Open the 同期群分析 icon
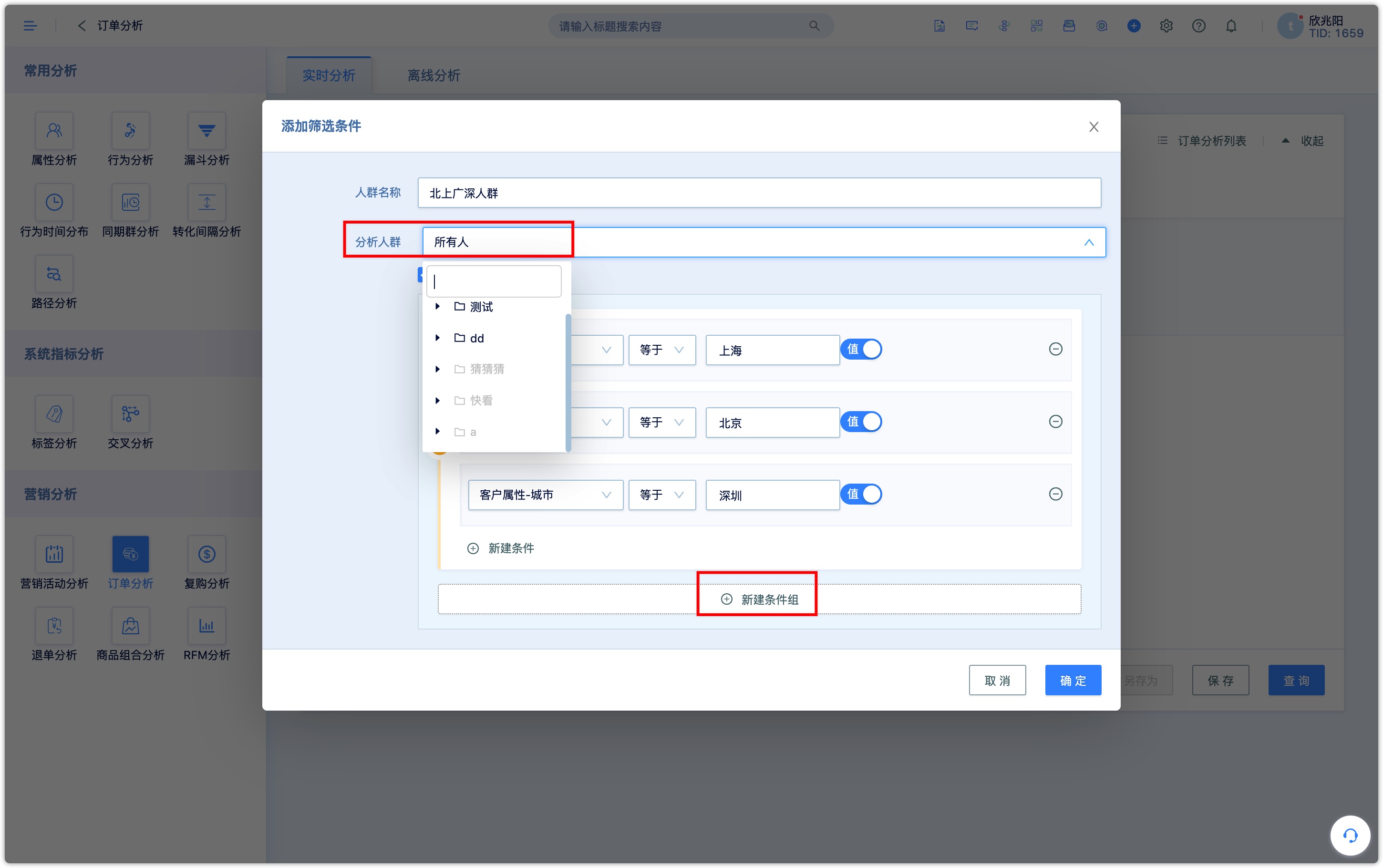Viewport: 1383px width, 868px height. point(130,202)
